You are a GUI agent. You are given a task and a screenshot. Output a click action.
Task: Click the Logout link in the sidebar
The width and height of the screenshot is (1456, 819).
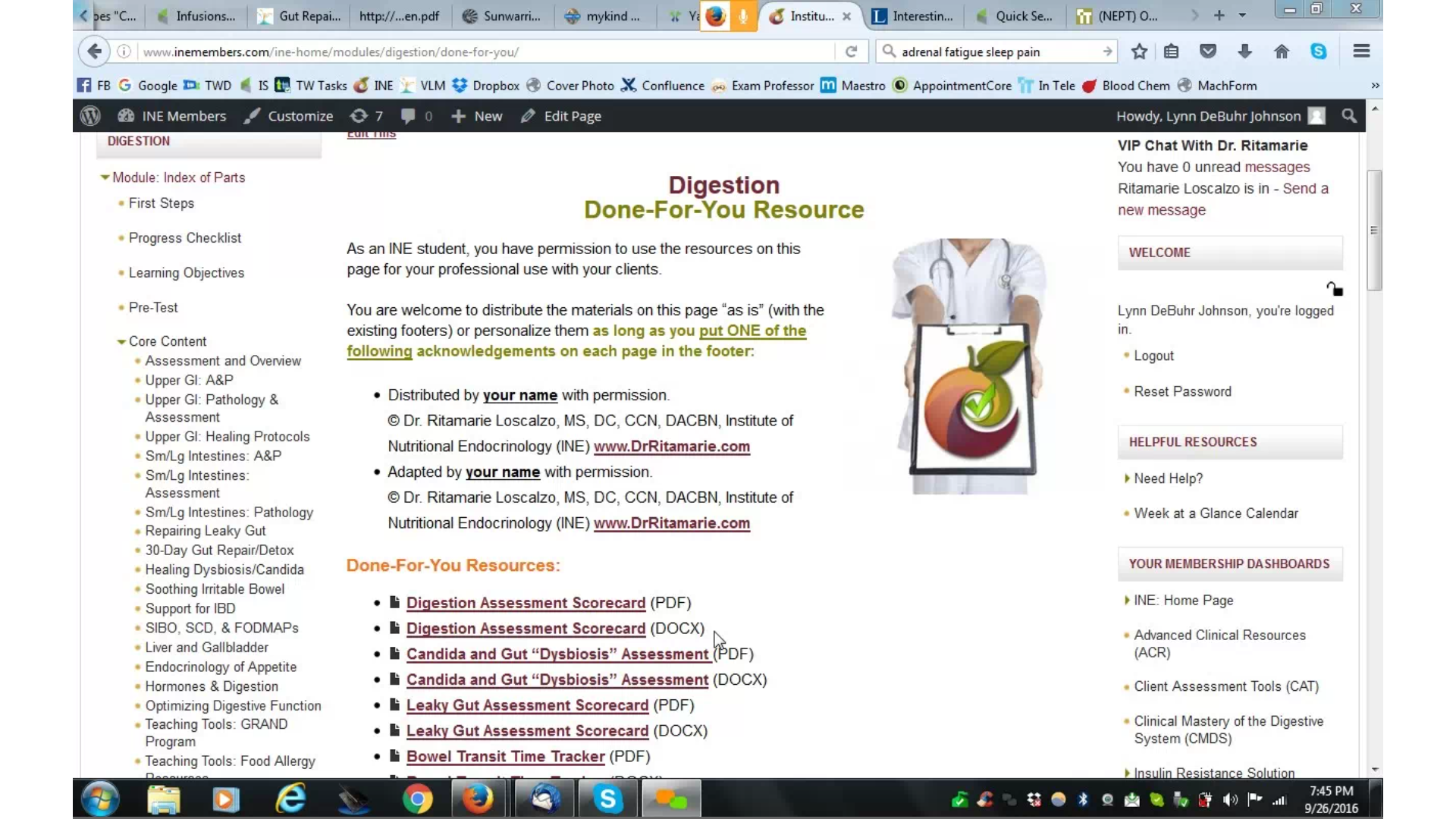[x=1153, y=356]
